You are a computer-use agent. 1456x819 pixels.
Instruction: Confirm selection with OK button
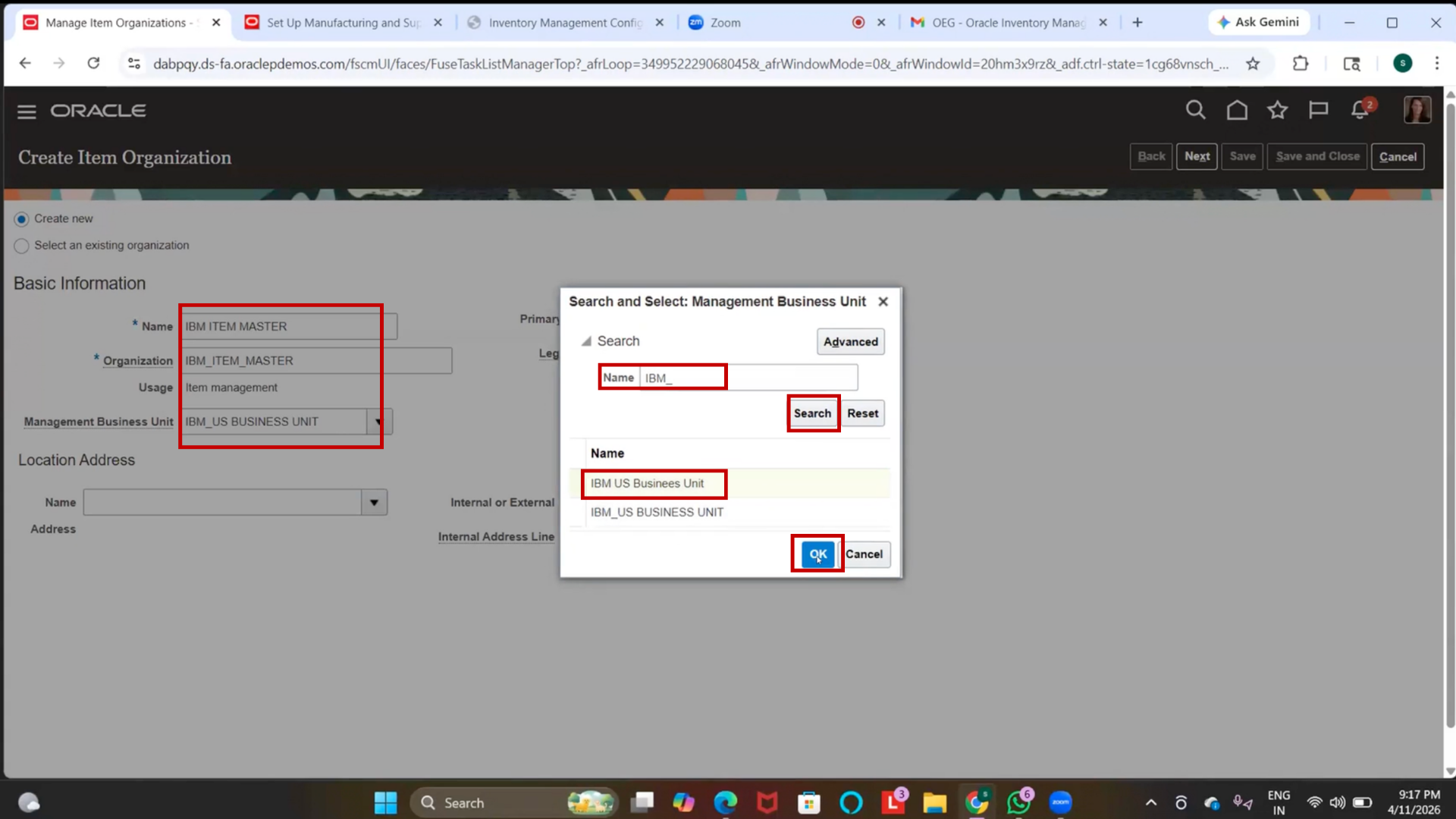(817, 554)
